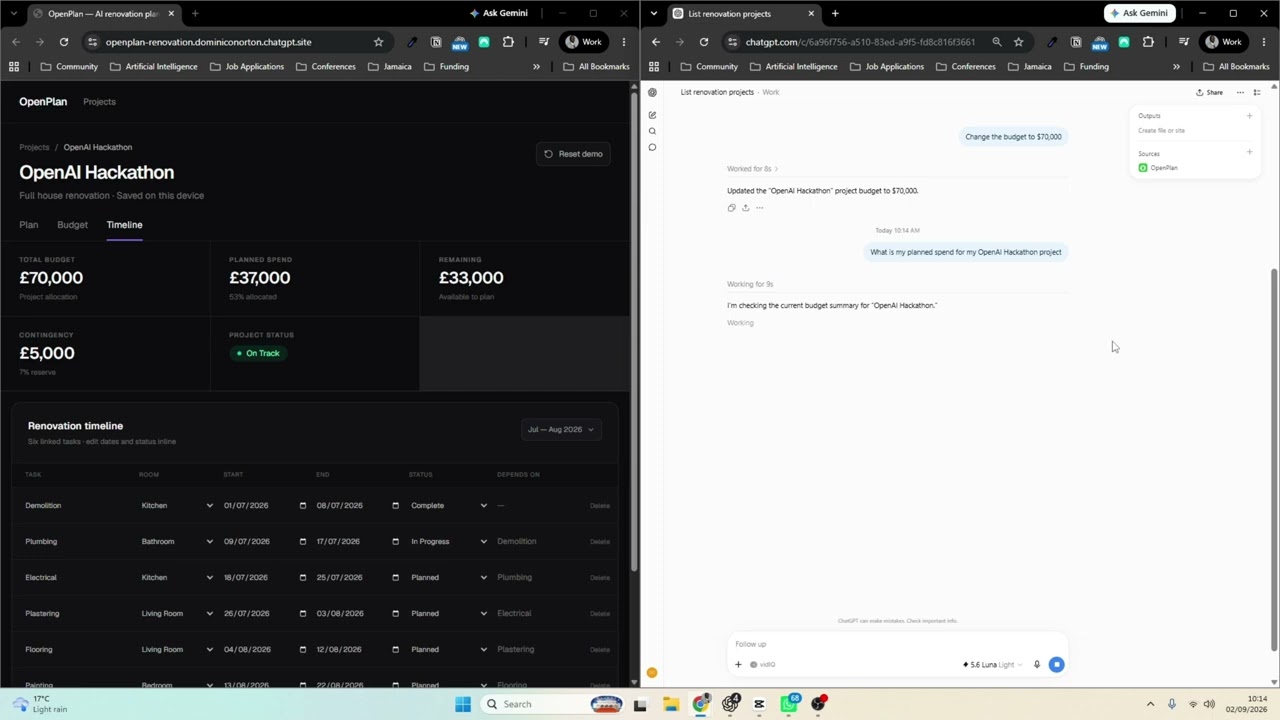Open the Projects nav link in OpenPlan header
Viewport: 1280px width, 720px height.
point(99,102)
